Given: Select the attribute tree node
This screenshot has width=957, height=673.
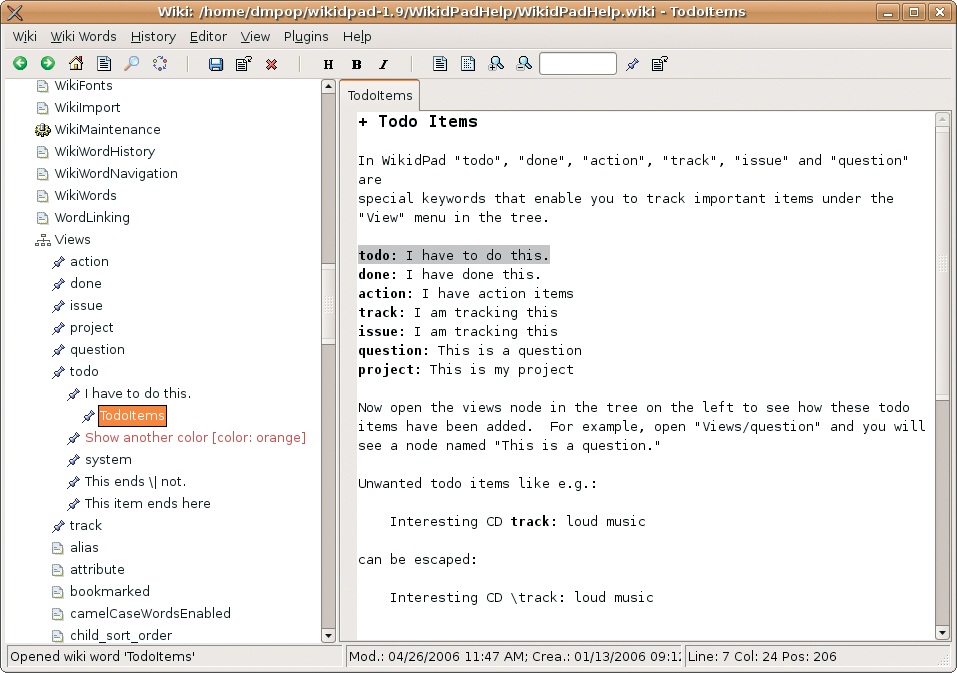Looking at the screenshot, I should tap(97, 569).
